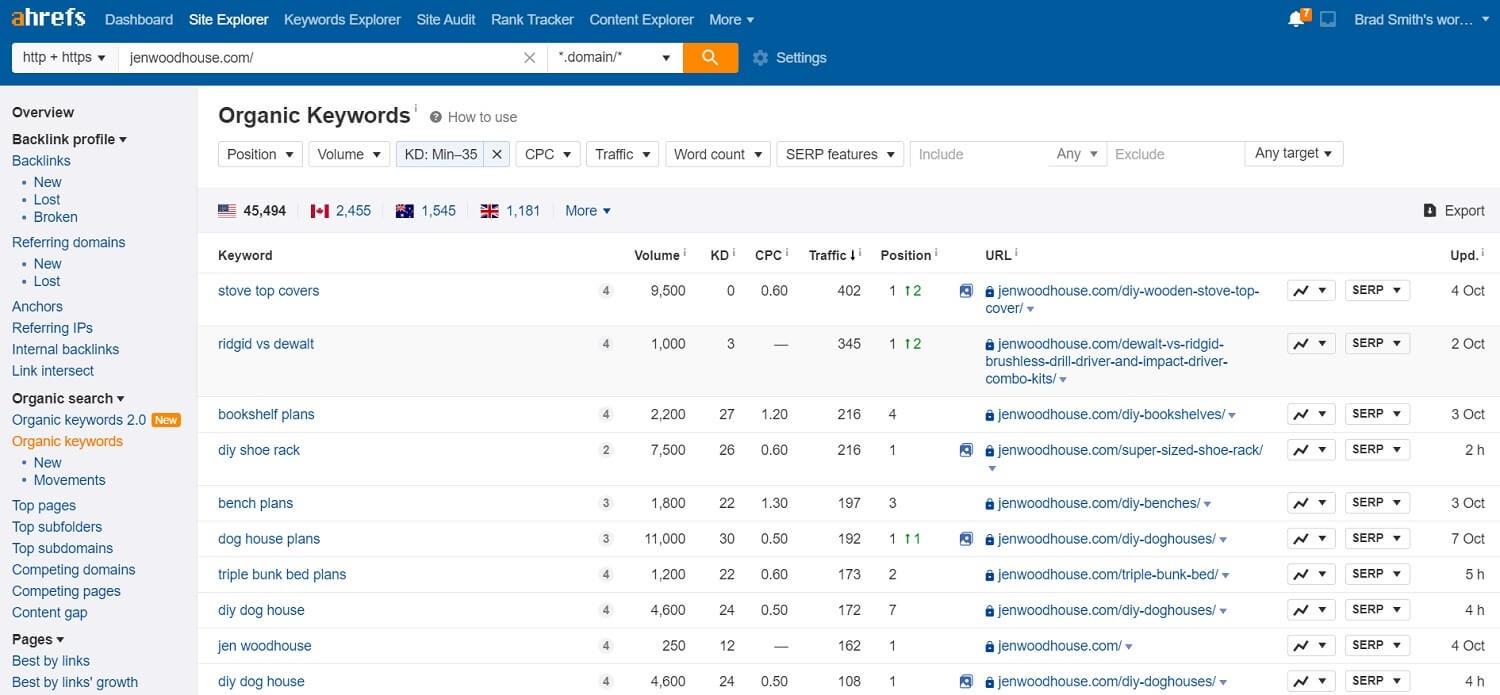Open the Volume filter dropdown
The height and width of the screenshot is (695, 1500).
pyautogui.click(x=349, y=154)
